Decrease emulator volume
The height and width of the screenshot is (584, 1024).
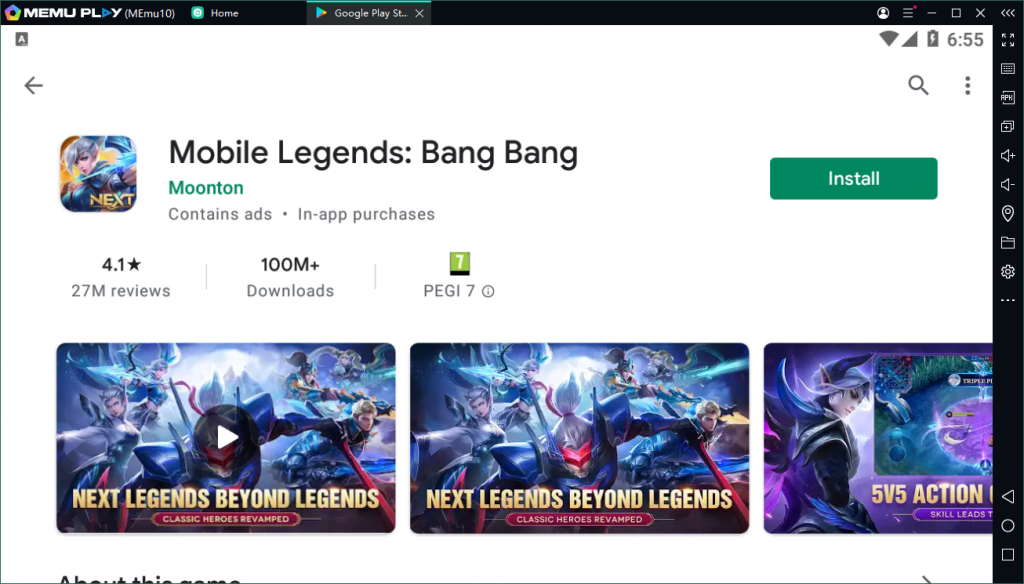tap(1008, 184)
